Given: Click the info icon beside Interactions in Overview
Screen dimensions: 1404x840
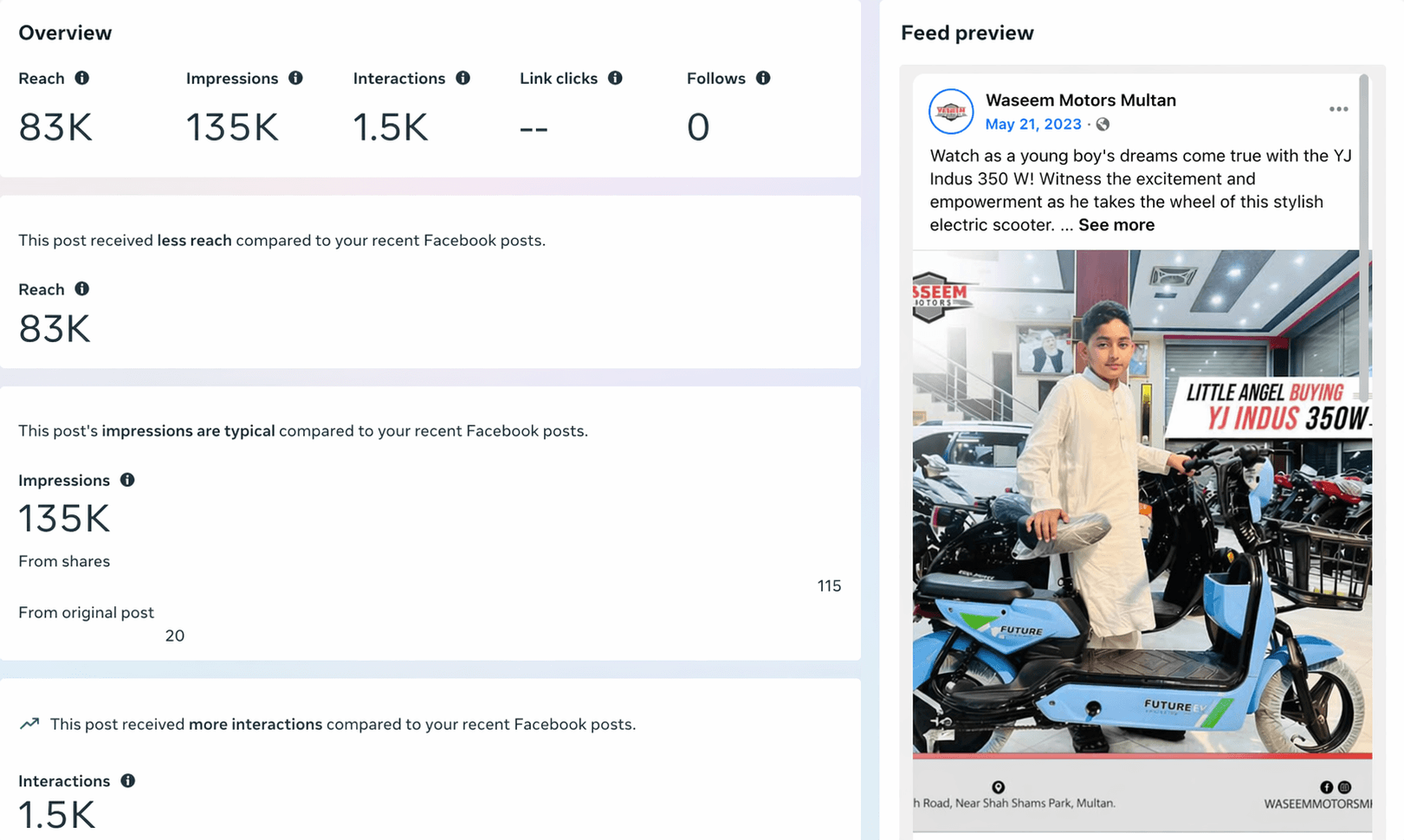Looking at the screenshot, I should click(x=463, y=78).
